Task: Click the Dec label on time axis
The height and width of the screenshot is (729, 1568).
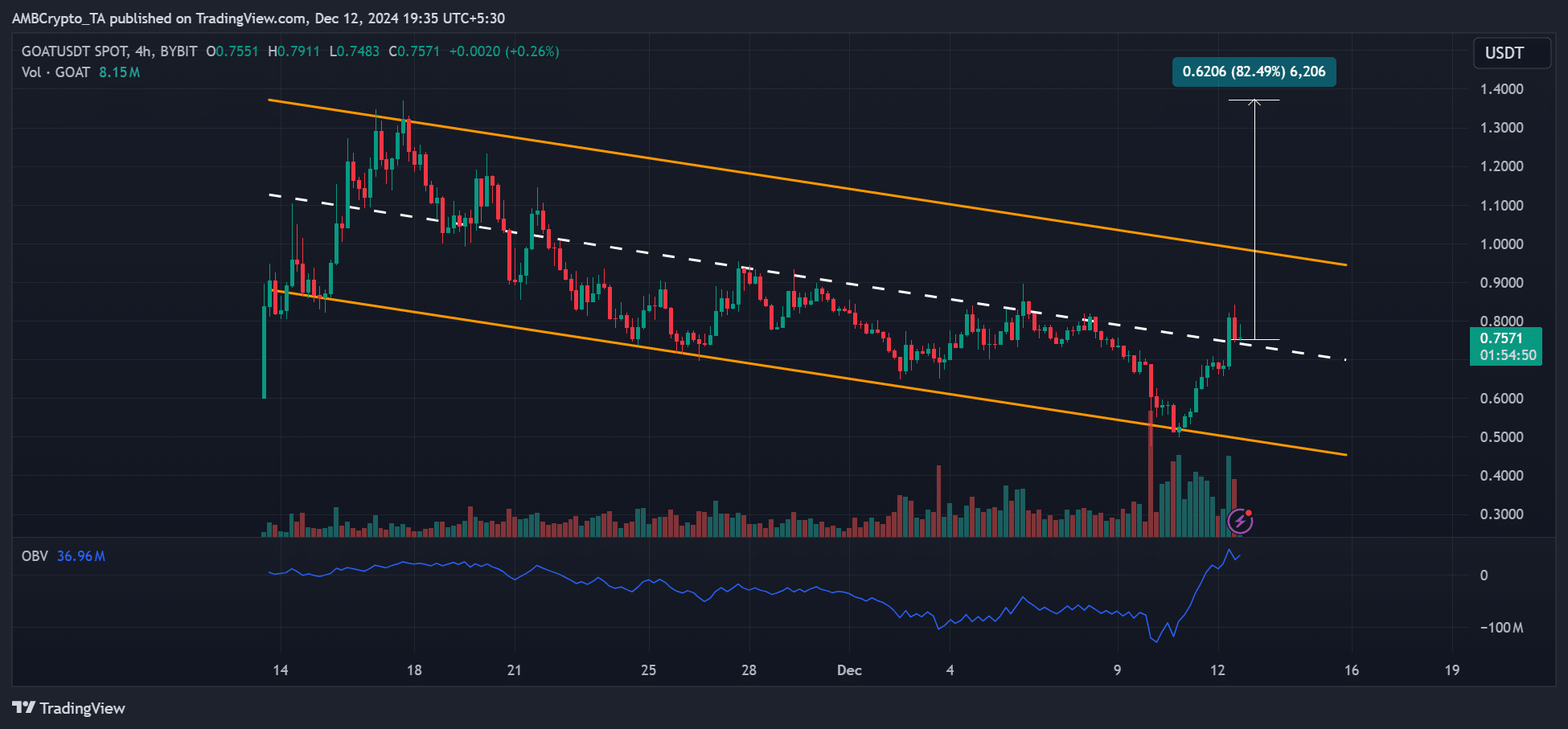Action: click(849, 670)
